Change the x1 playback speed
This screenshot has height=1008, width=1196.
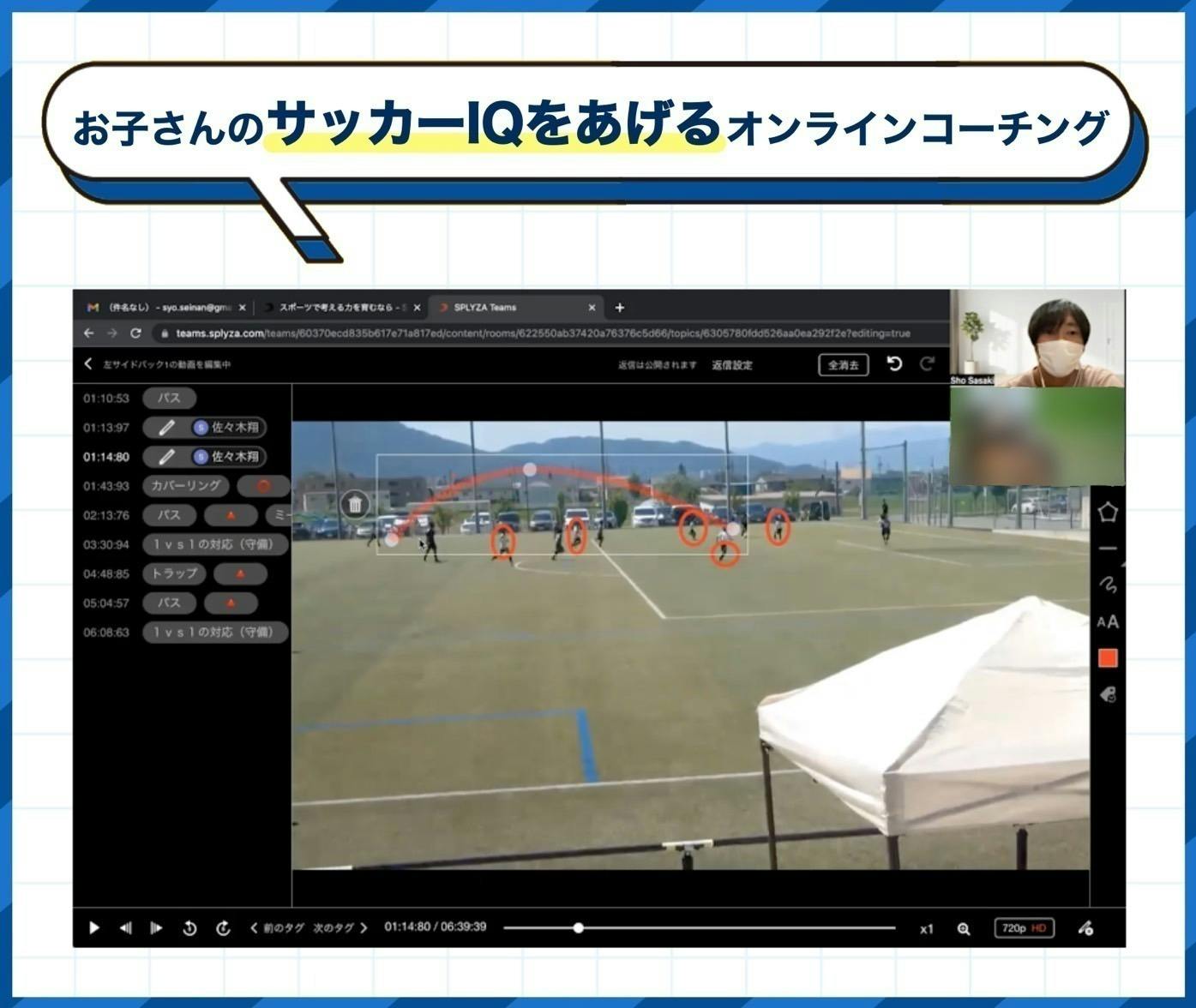pyautogui.click(x=926, y=929)
